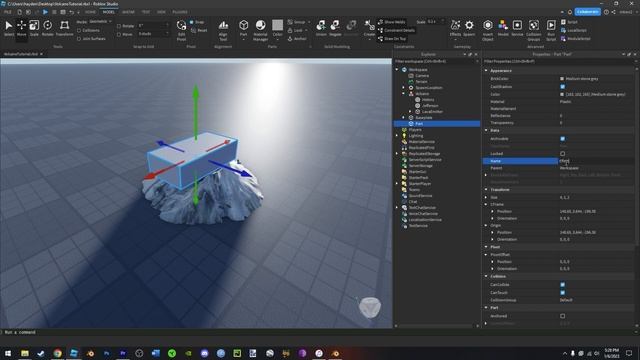The width and height of the screenshot is (640, 360).
Task: Click the view selector cube in viewport
Action: click(x=370, y=307)
